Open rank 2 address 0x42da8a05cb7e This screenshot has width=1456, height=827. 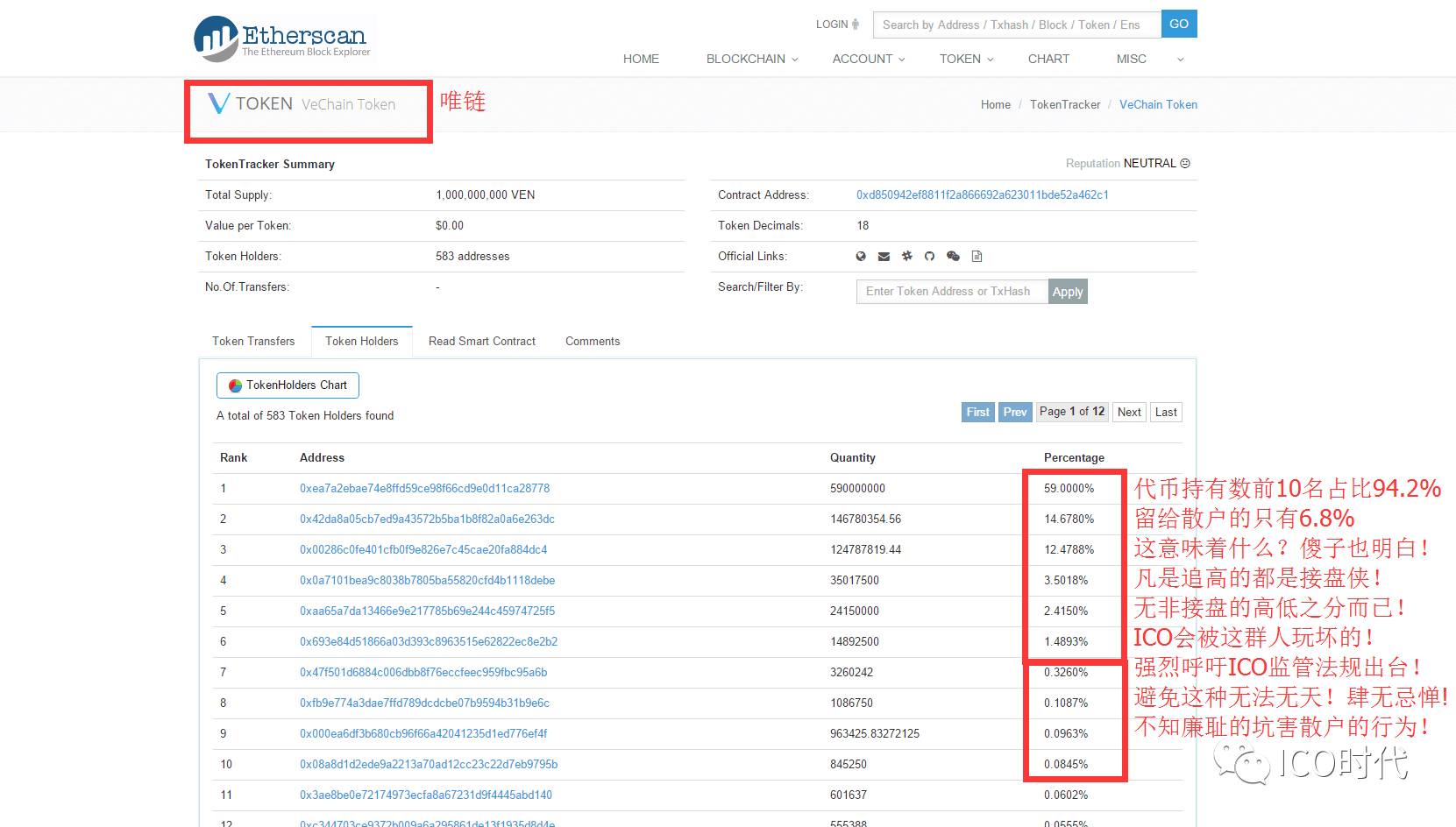(x=427, y=519)
